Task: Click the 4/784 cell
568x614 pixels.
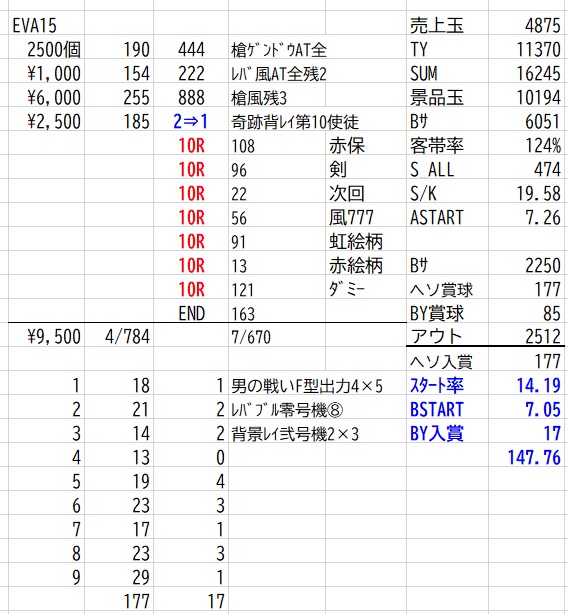Action: (x=127, y=337)
